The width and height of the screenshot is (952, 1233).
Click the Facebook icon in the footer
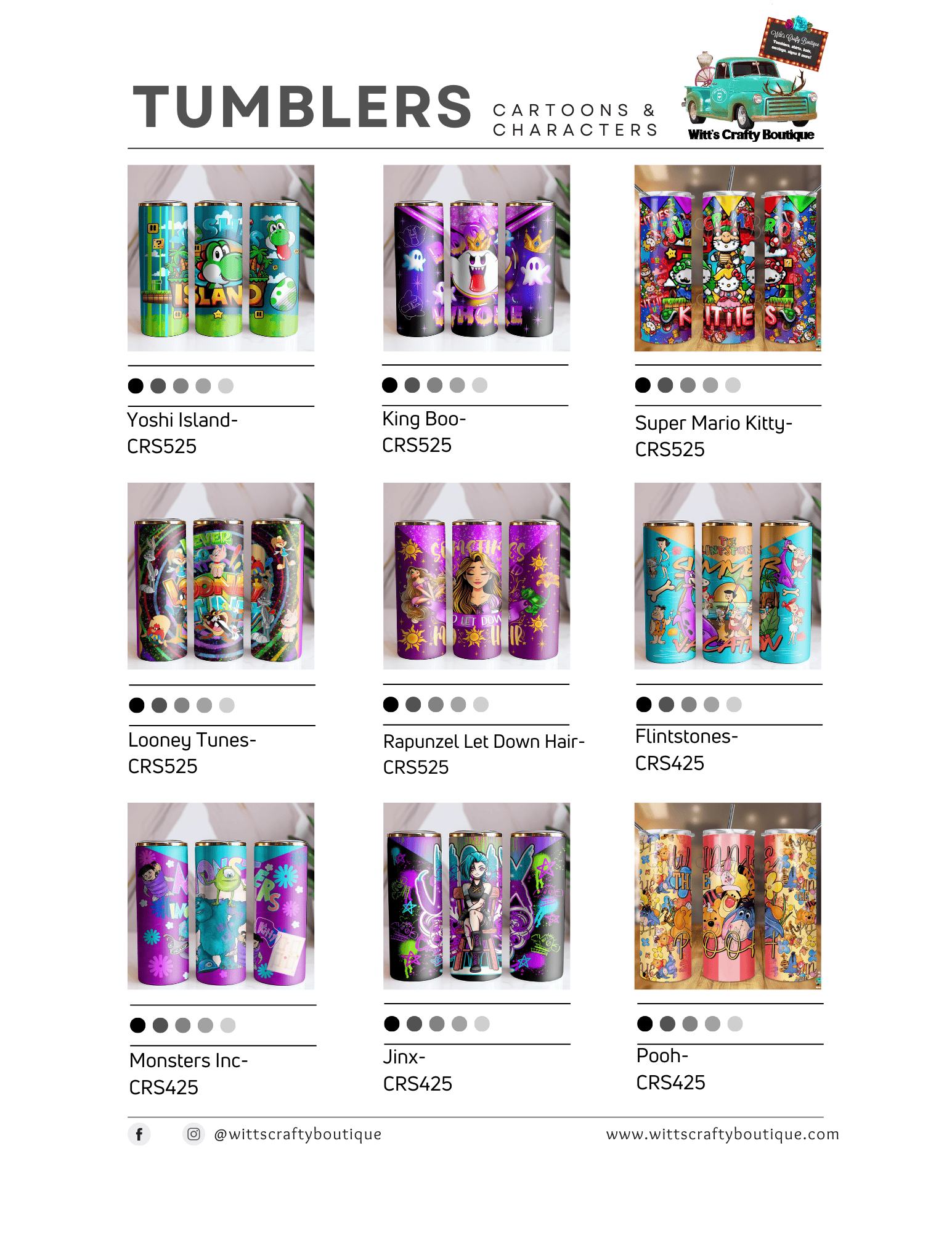(139, 1134)
